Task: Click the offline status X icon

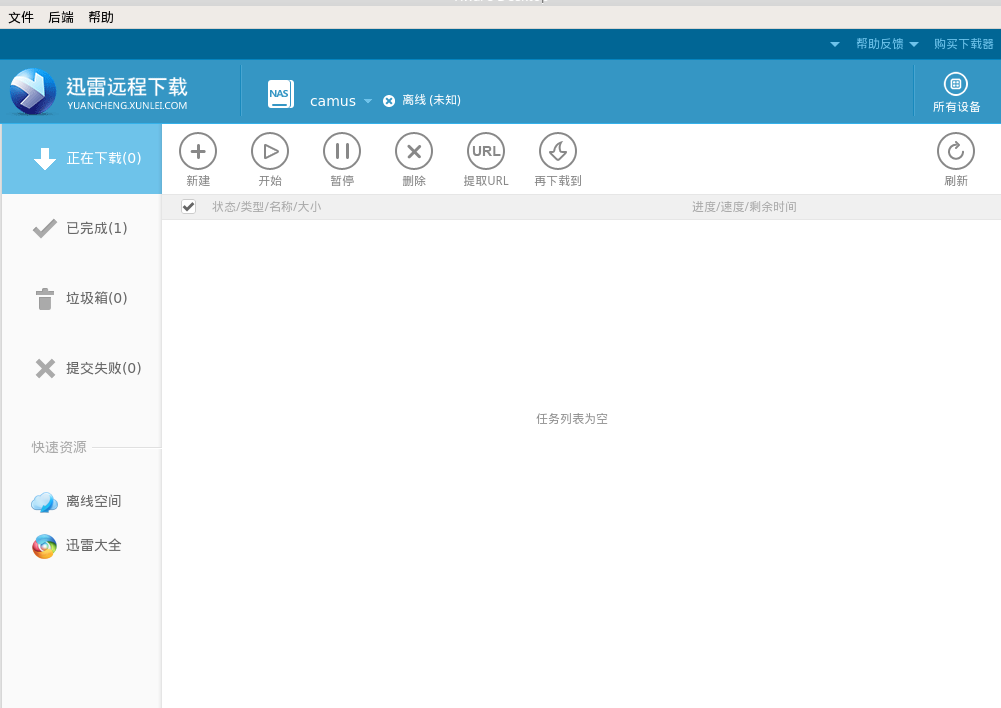Action: (x=389, y=101)
